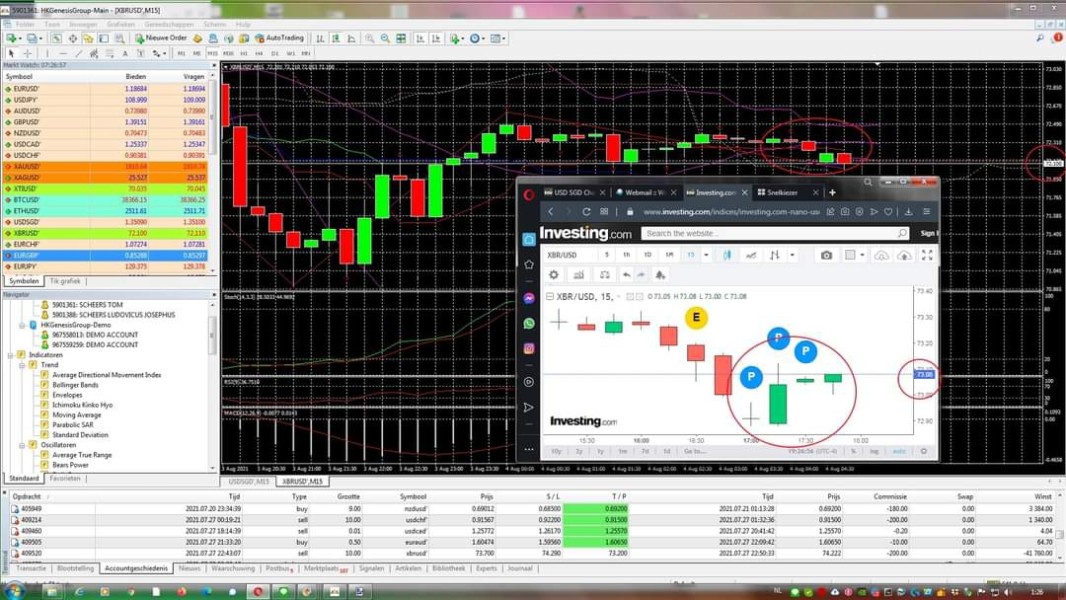Open the templates dropdown icon
The image size is (1066, 600).
click(498, 39)
